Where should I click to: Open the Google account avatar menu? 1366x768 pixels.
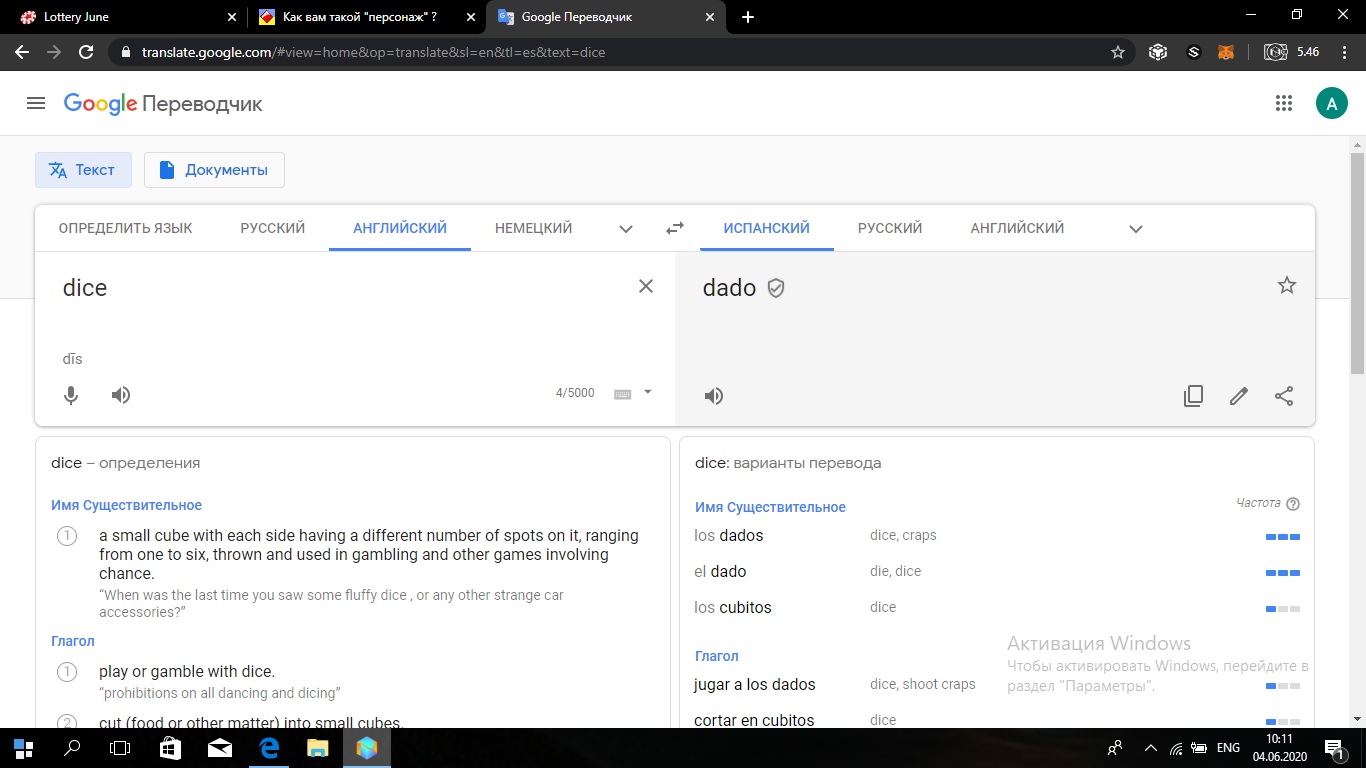(1331, 103)
